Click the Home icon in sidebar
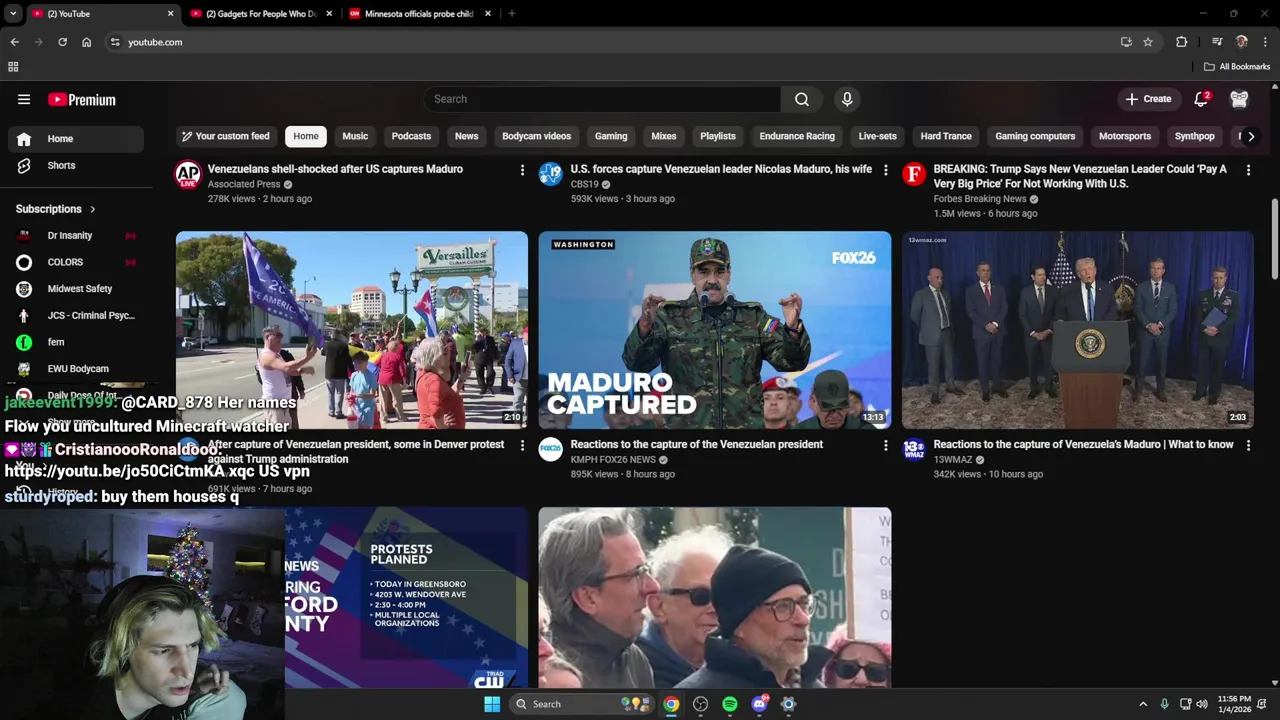This screenshot has width=1280, height=720. [x=24, y=139]
